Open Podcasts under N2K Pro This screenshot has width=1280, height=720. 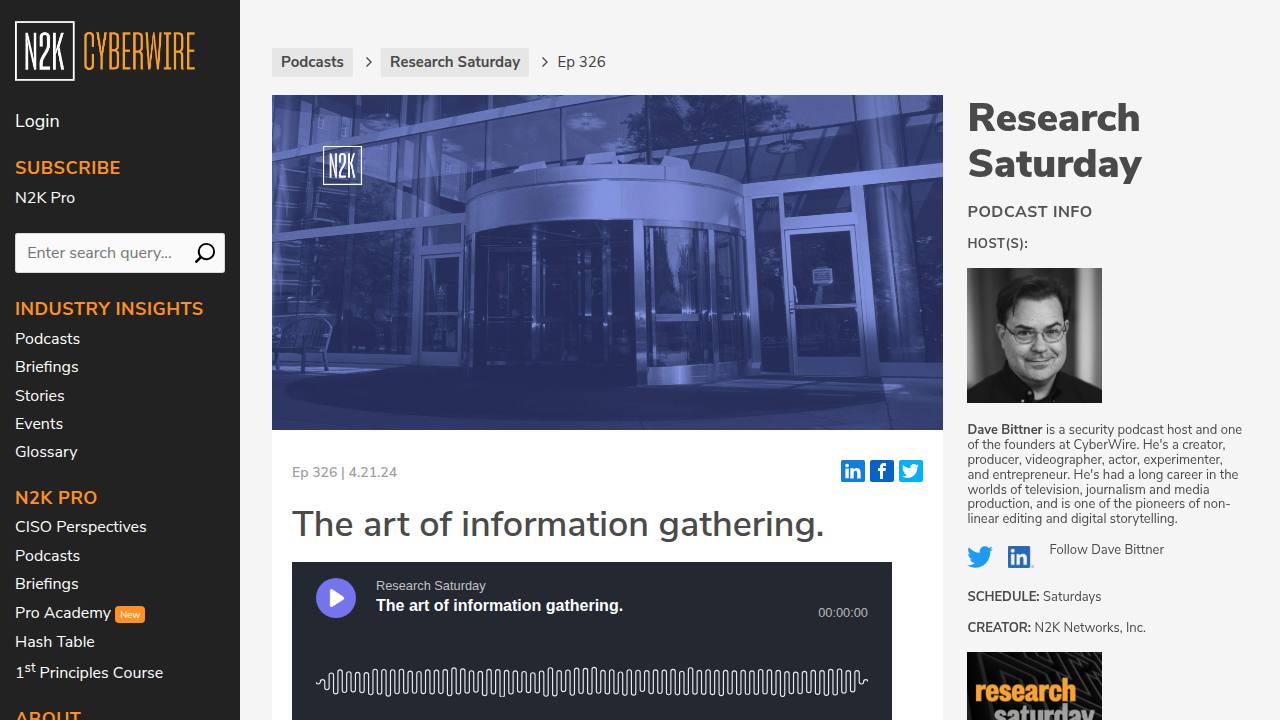[x=47, y=556]
